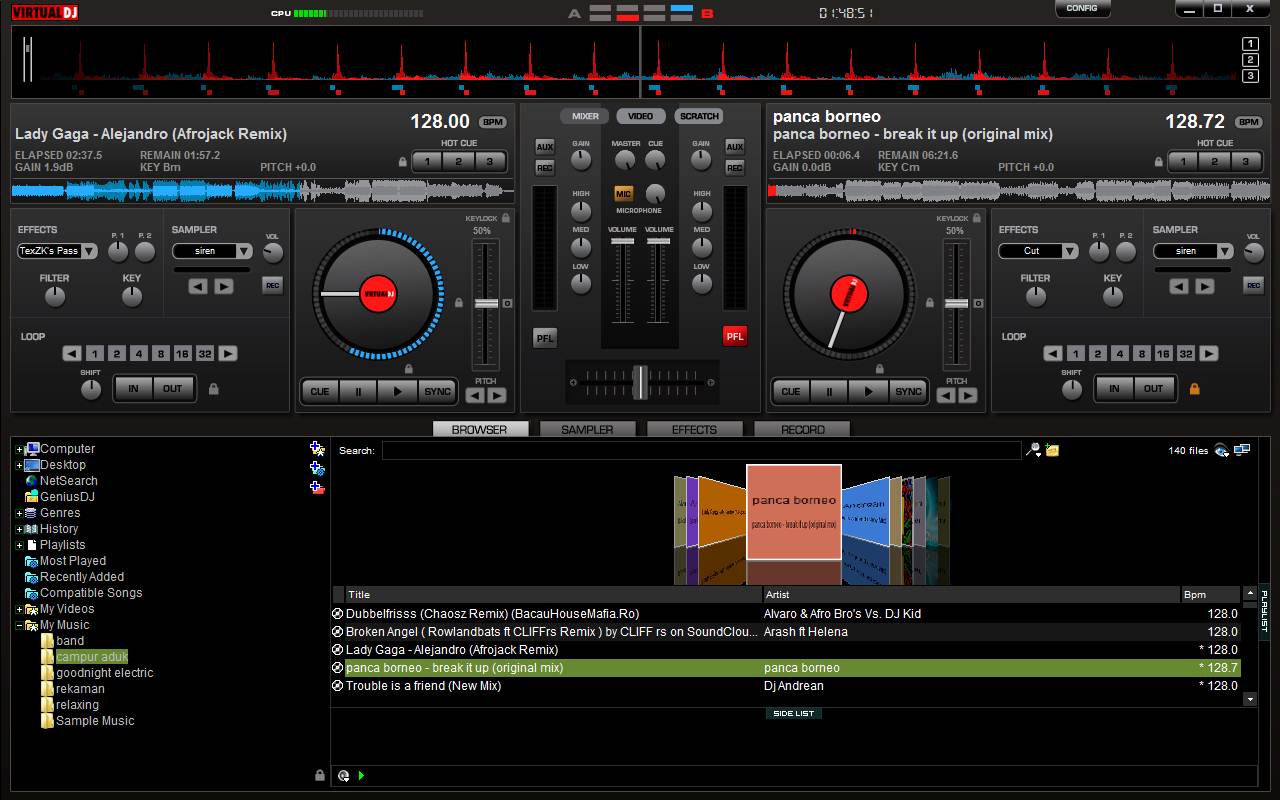Toggle right deck keylock padlock
Image resolution: width=1280 pixels, height=800 pixels.
pos(976,218)
